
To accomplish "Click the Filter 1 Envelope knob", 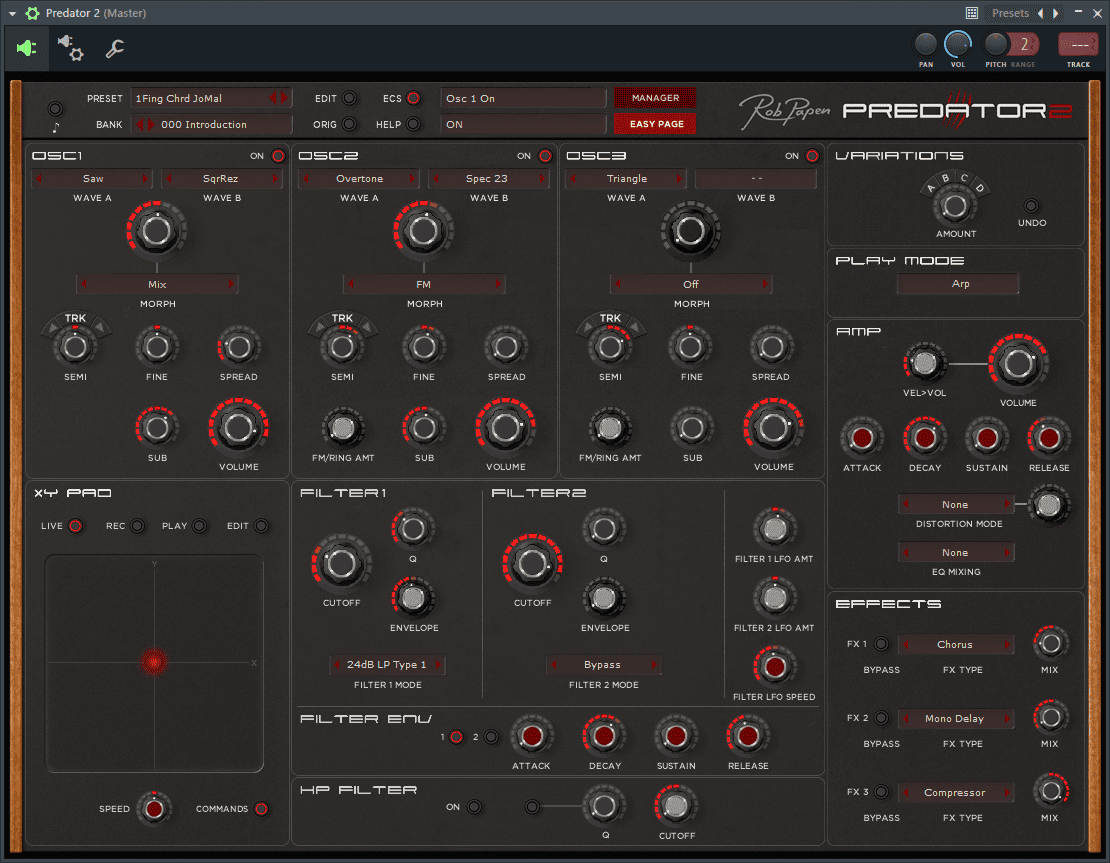I will (413, 598).
